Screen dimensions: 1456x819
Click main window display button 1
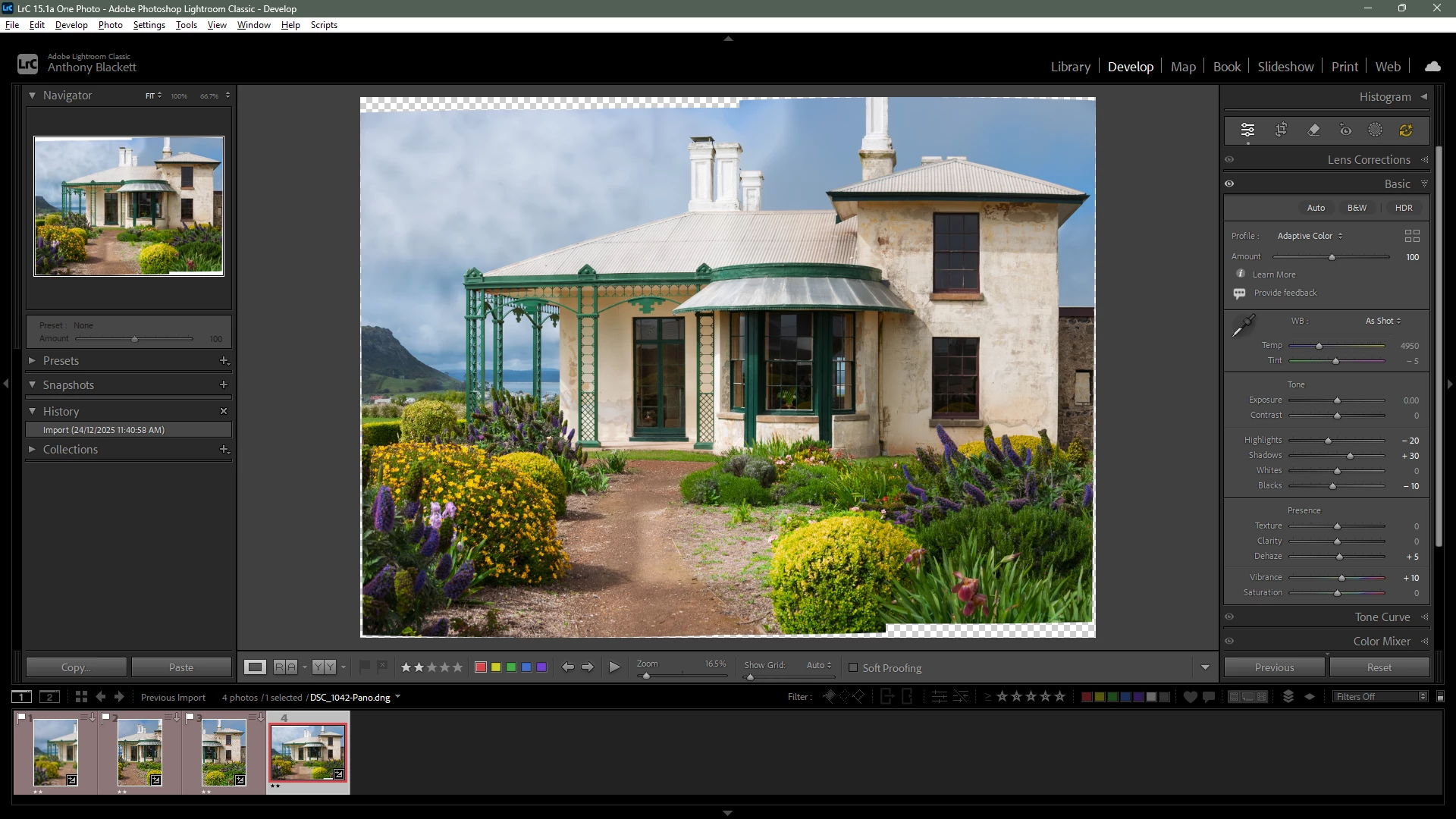21,697
